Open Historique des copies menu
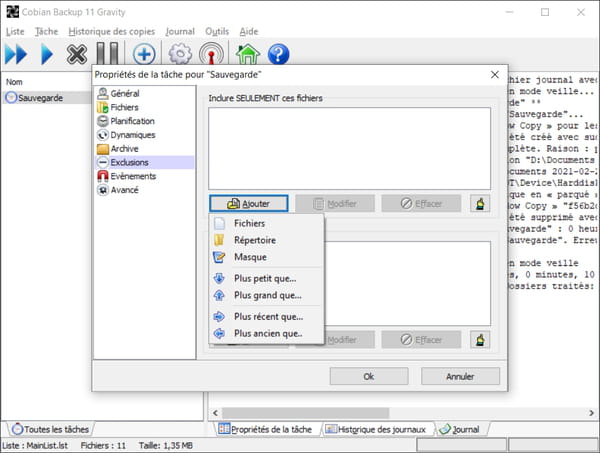Image resolution: width=600 pixels, height=453 pixels. click(111, 31)
